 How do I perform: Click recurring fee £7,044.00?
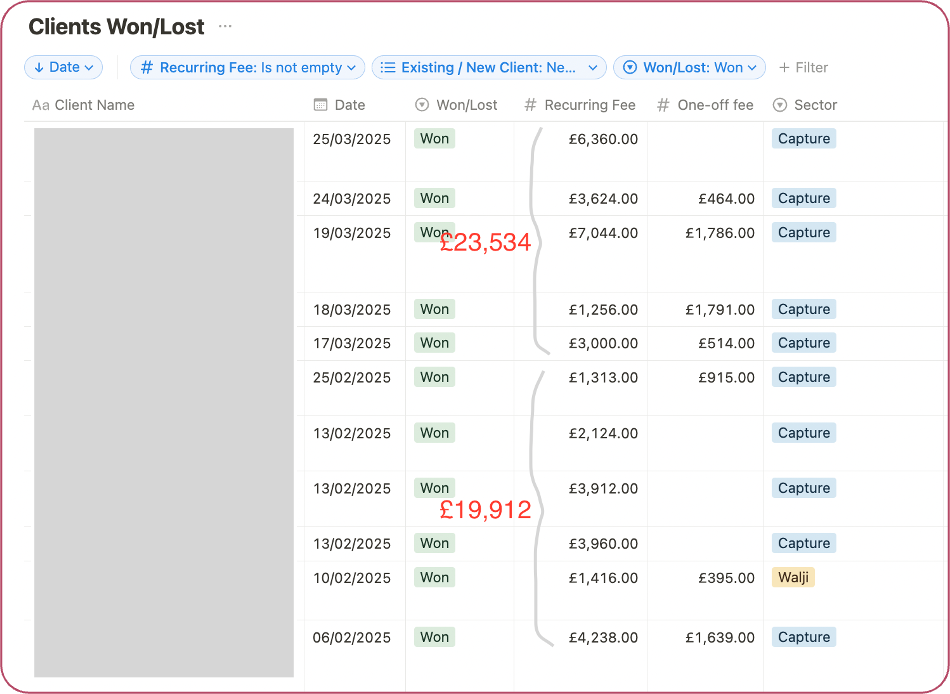(603, 233)
